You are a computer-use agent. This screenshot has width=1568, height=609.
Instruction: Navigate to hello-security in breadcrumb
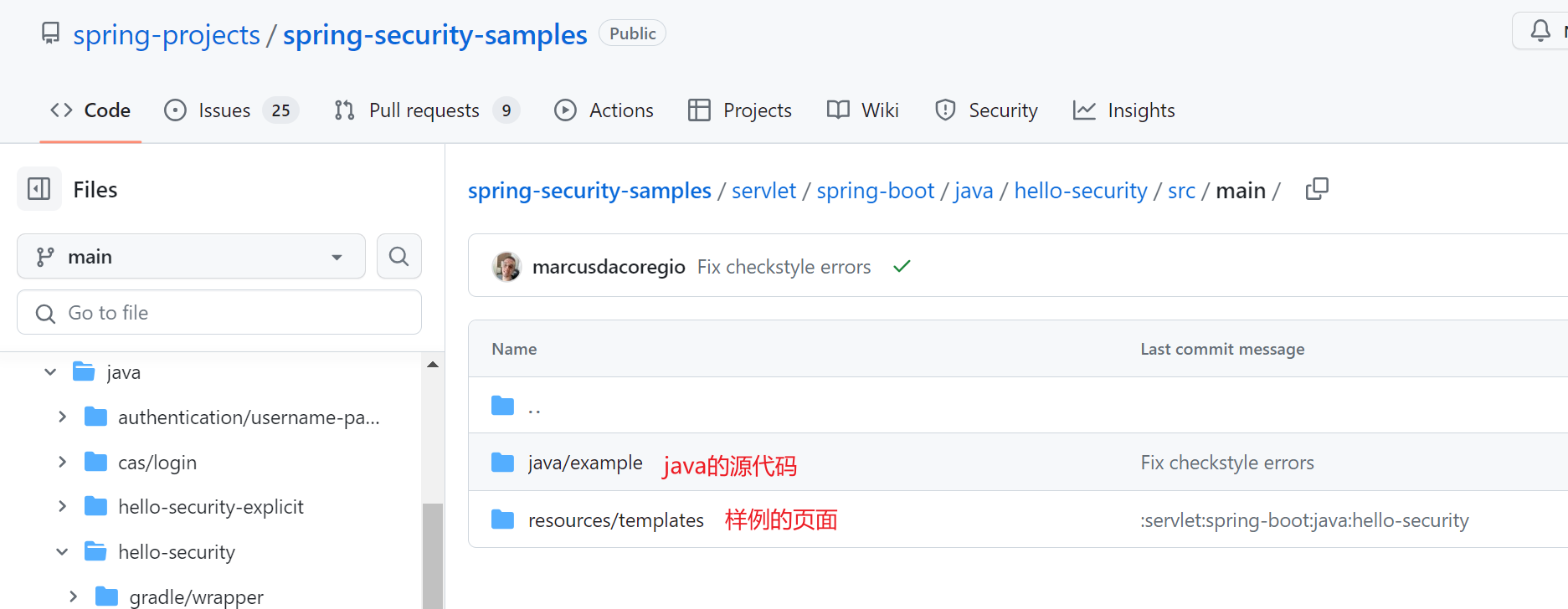point(1081,191)
